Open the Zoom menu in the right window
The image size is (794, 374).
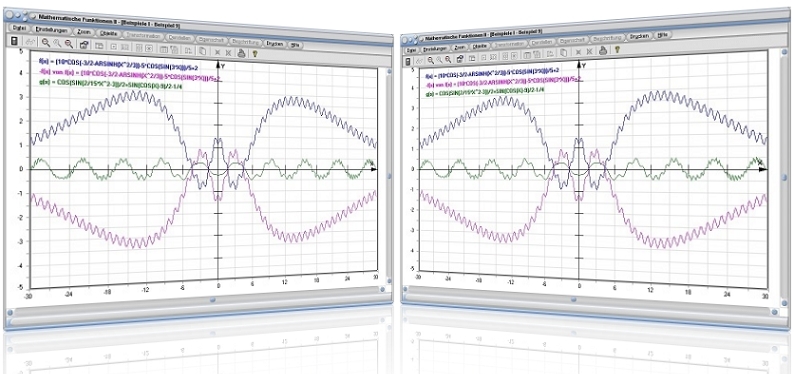[x=459, y=47]
